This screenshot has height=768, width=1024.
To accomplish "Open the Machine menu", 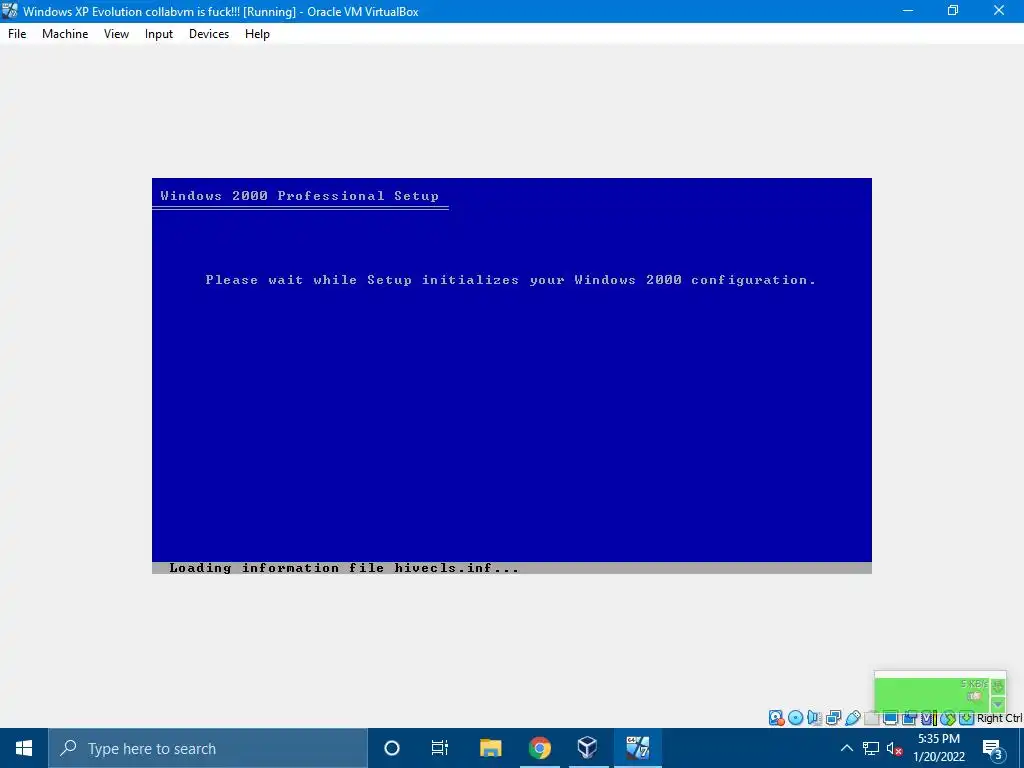I will 65,34.
